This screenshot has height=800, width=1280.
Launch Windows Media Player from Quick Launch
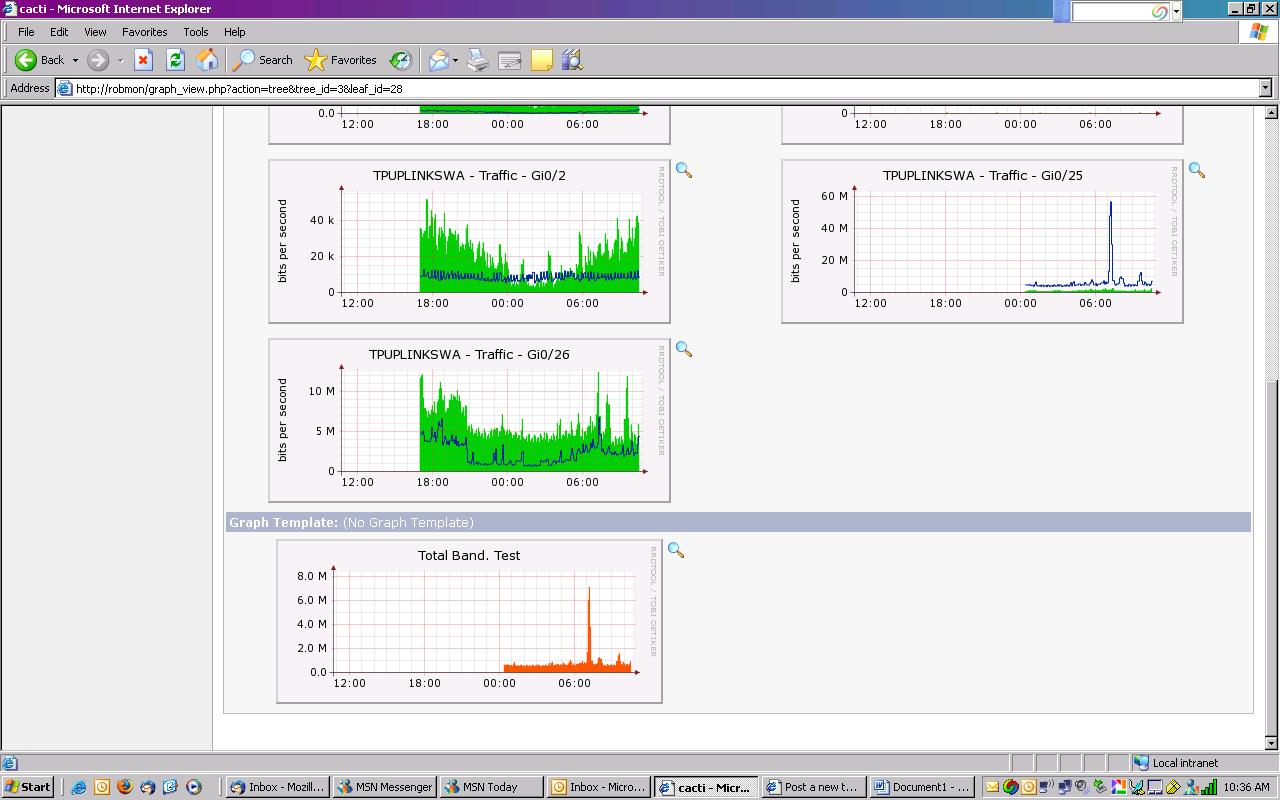194,787
